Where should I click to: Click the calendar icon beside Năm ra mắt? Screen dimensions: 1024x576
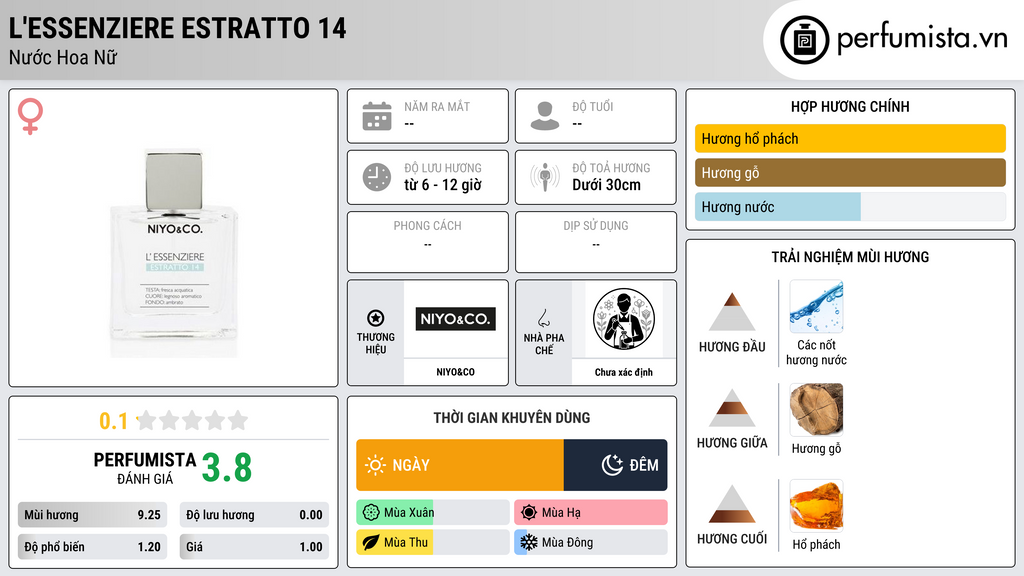(x=377, y=116)
